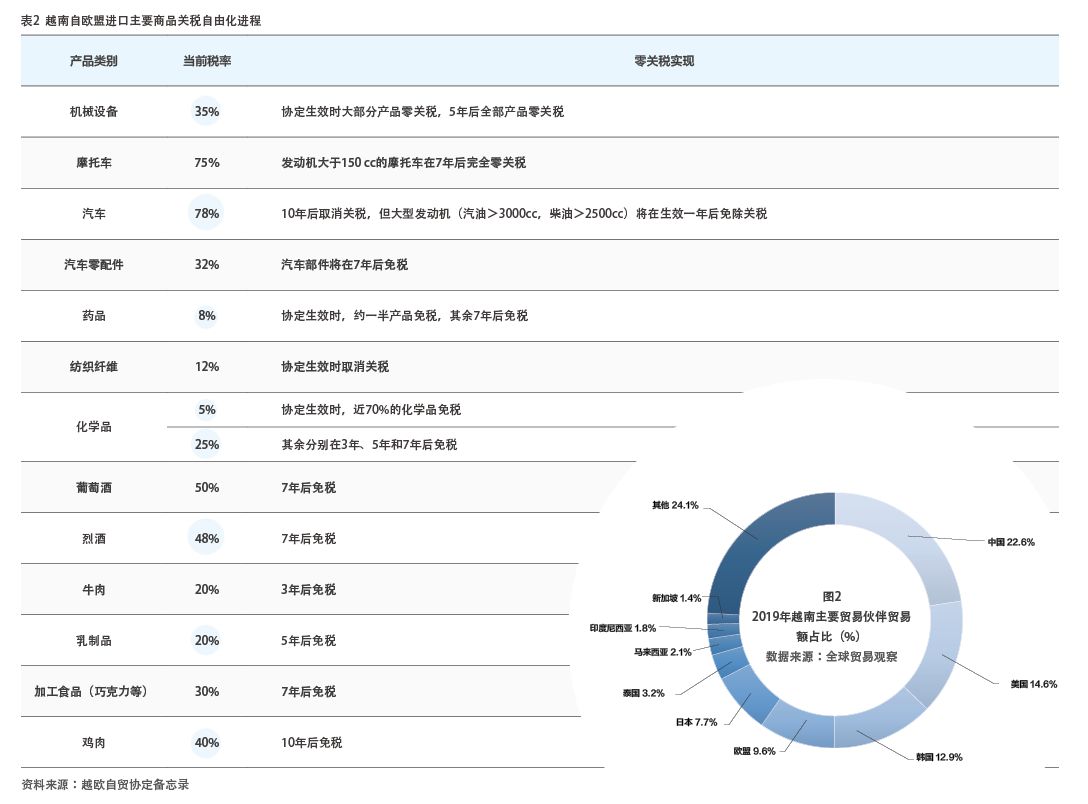
Task: Click the 30% tax rate value
Action: pos(207,692)
